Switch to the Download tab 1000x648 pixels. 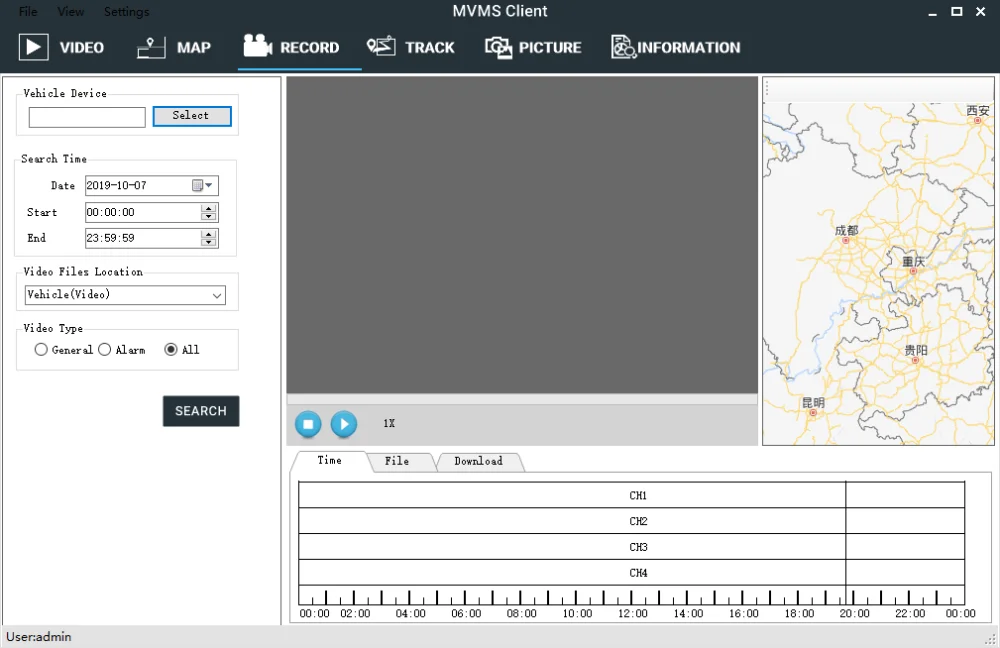coord(478,461)
